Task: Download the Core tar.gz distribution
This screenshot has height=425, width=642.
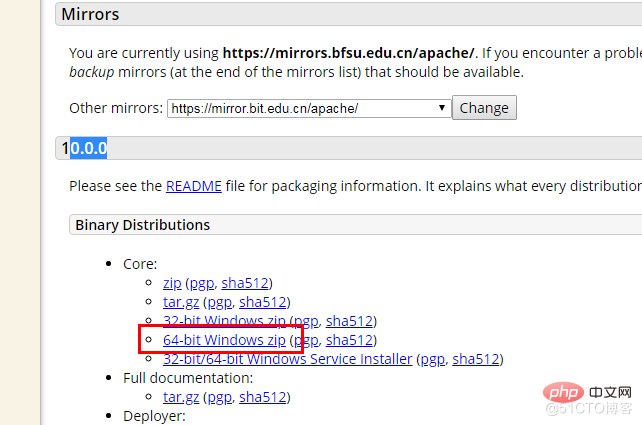Action: [181, 302]
